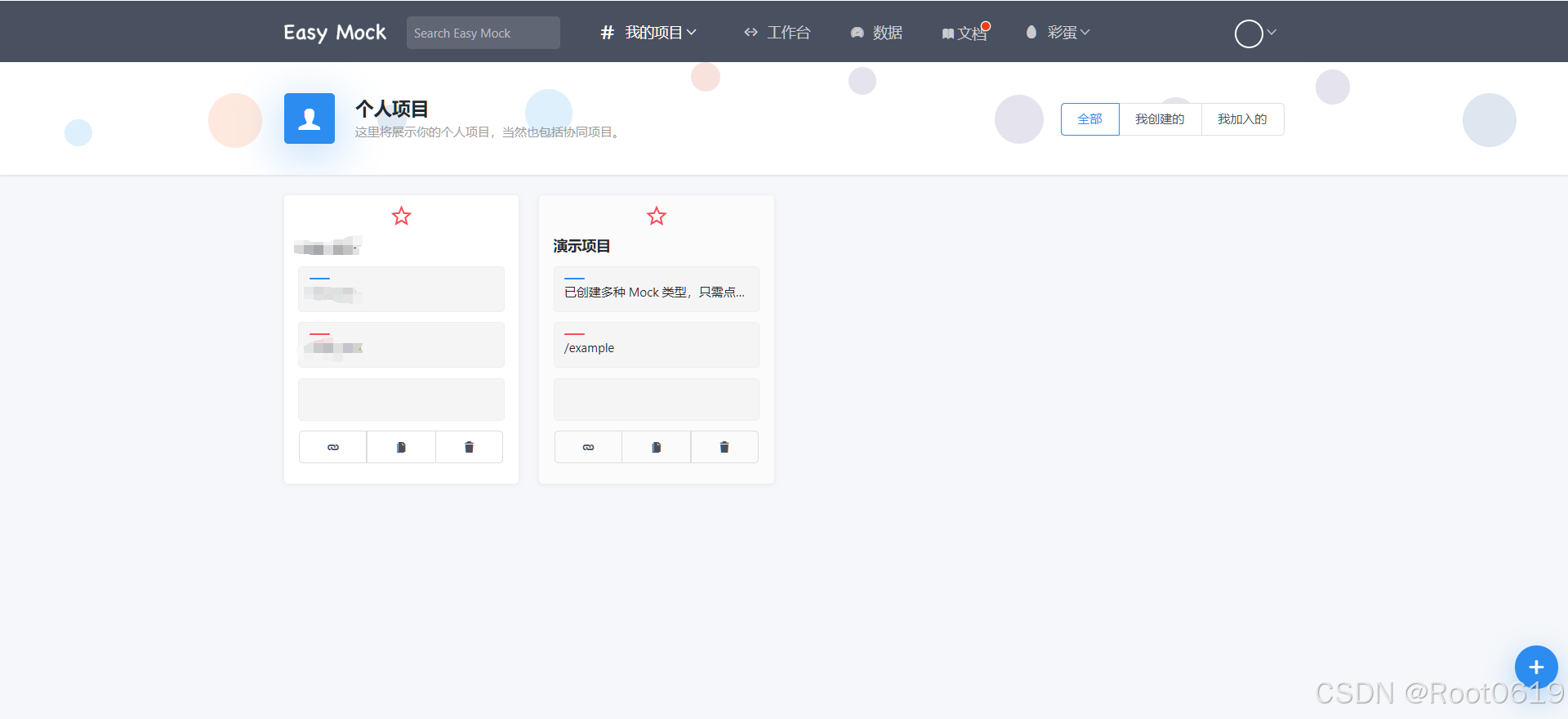Delete the 演示项目 project
Image resolution: width=1568 pixels, height=719 pixels.
pos(724,447)
